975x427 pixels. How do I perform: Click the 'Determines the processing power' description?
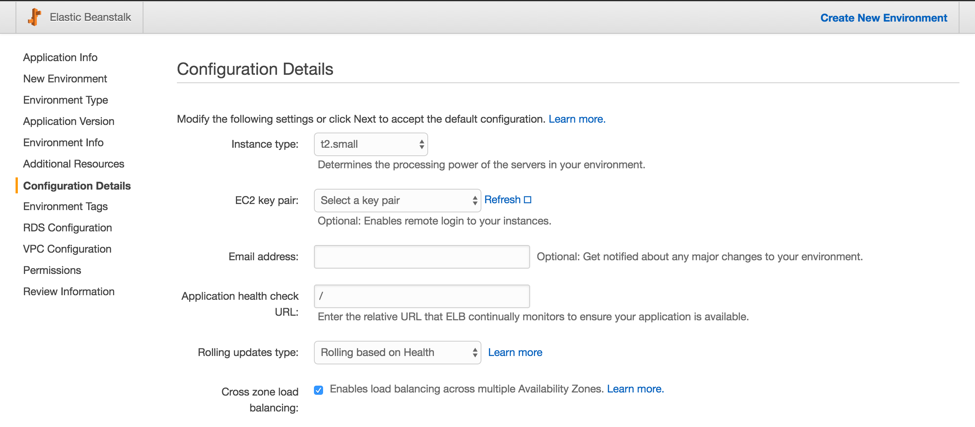481,165
